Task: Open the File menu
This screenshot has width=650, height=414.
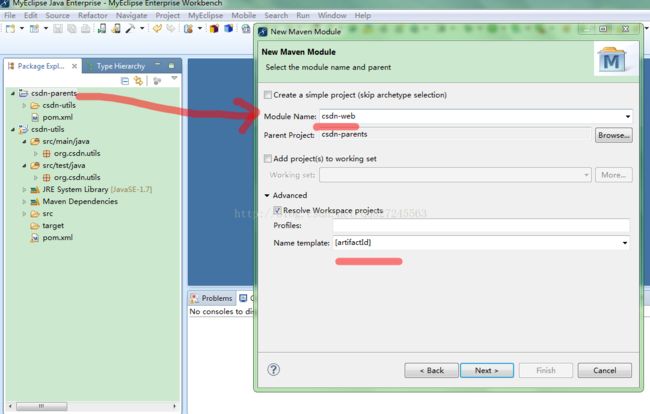Action: tap(10, 15)
